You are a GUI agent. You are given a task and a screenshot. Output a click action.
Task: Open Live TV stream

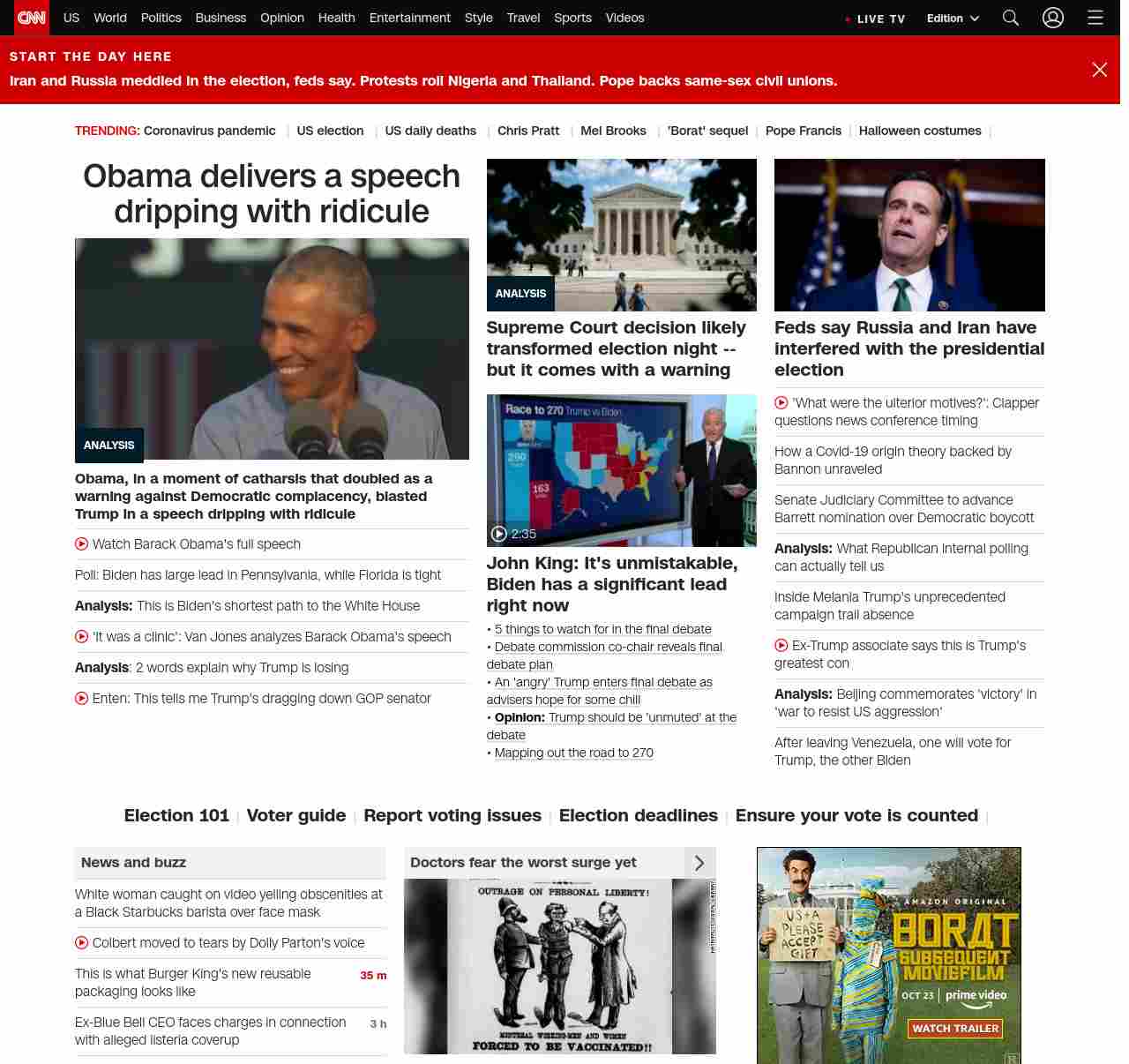pos(879,19)
